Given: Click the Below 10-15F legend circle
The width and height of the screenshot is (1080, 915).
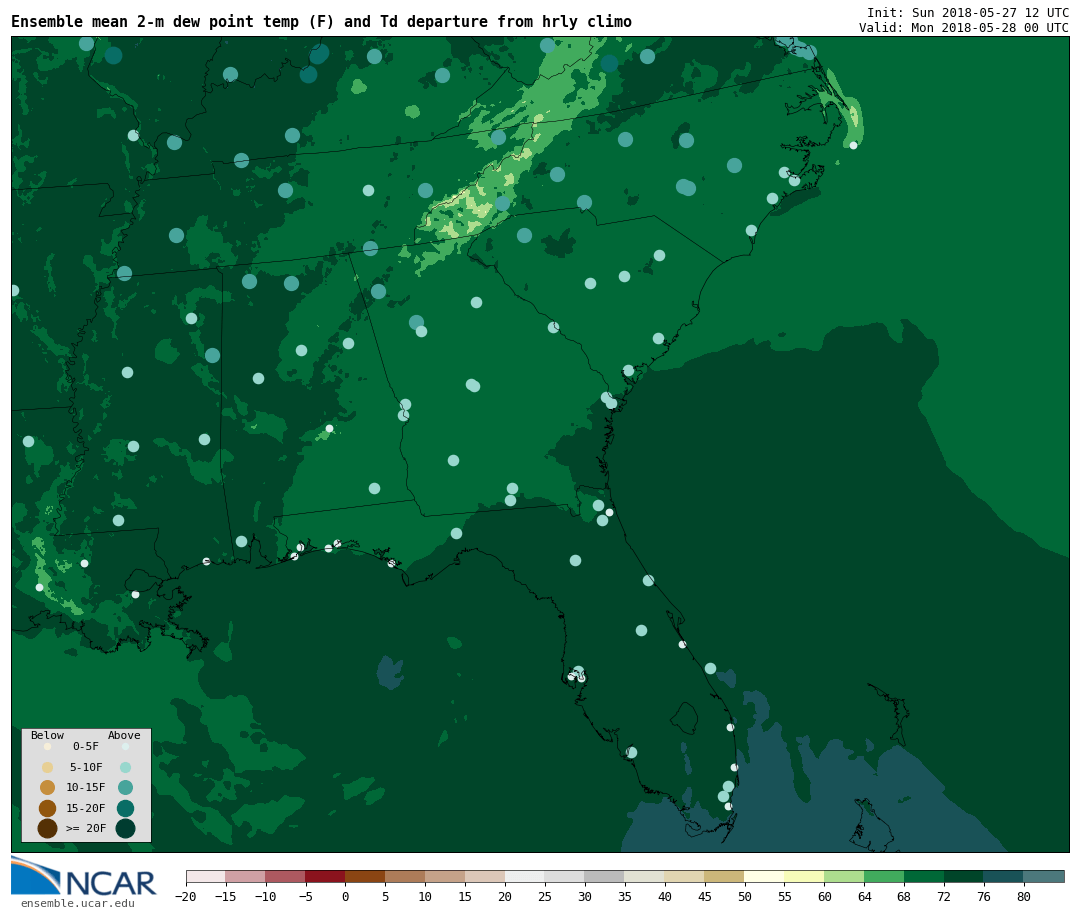Looking at the screenshot, I should coord(48,787).
